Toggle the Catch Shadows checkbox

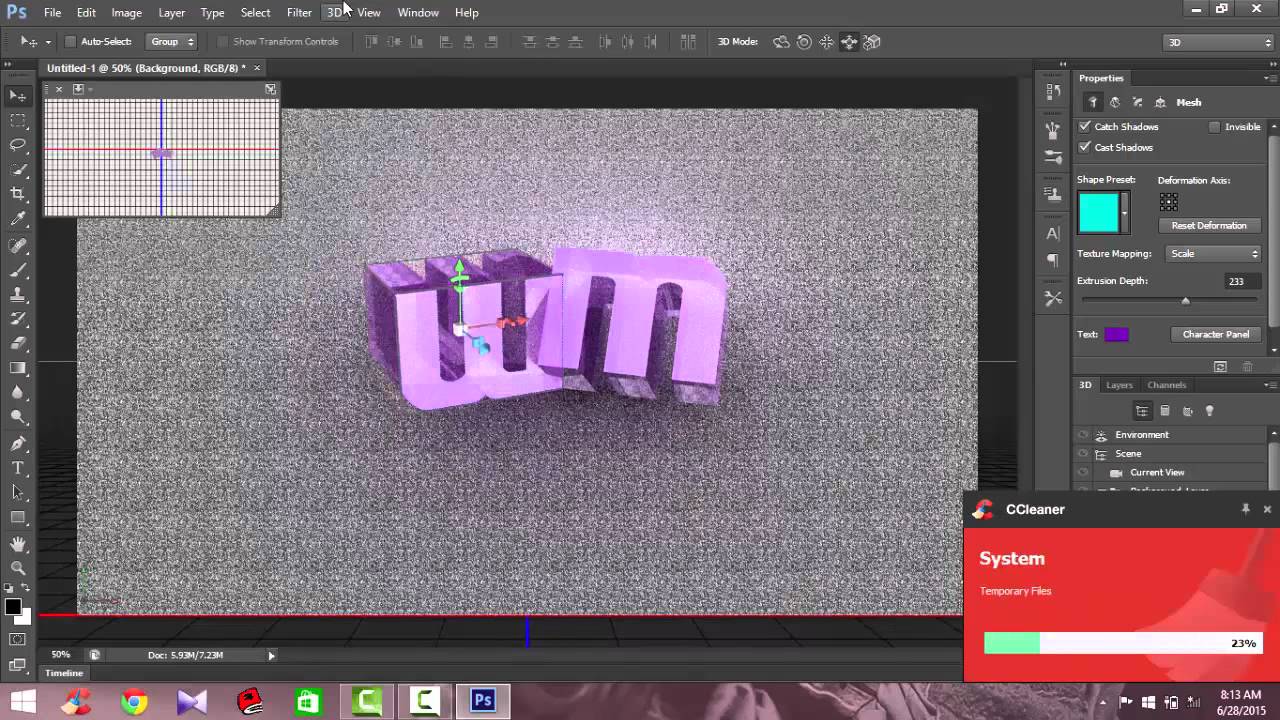(x=1085, y=127)
